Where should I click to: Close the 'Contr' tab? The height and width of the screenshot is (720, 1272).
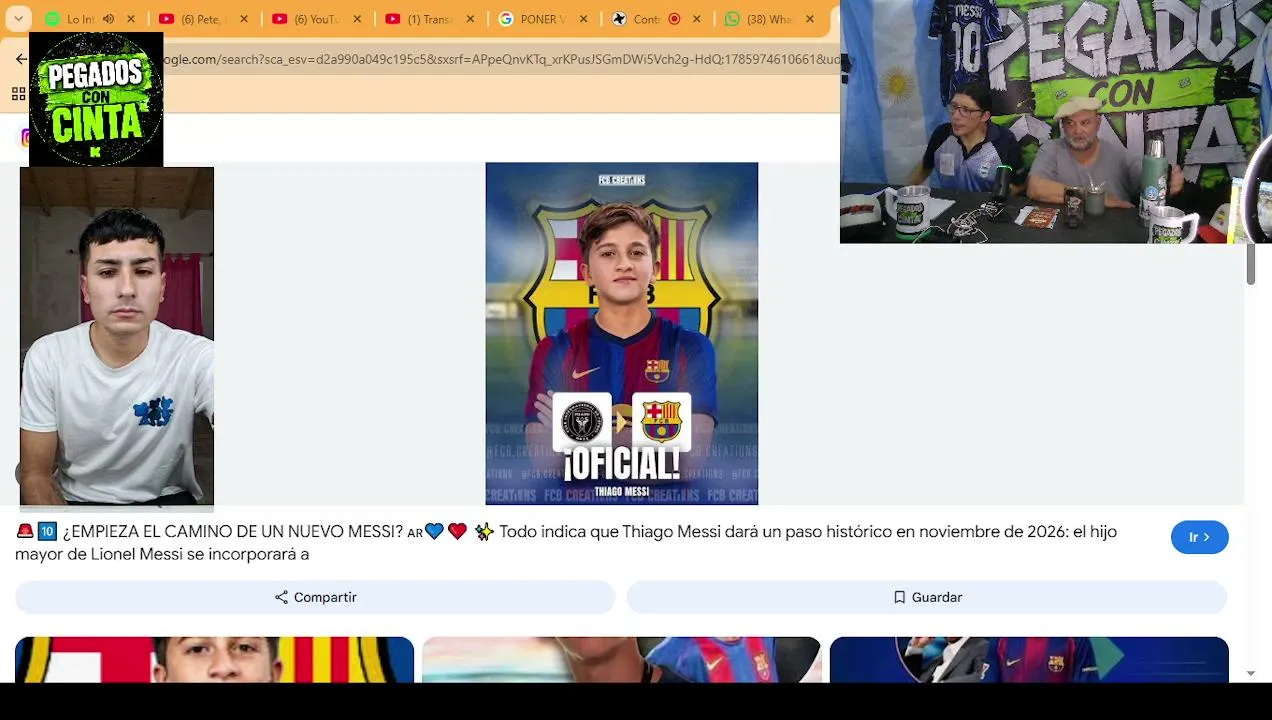point(696,19)
